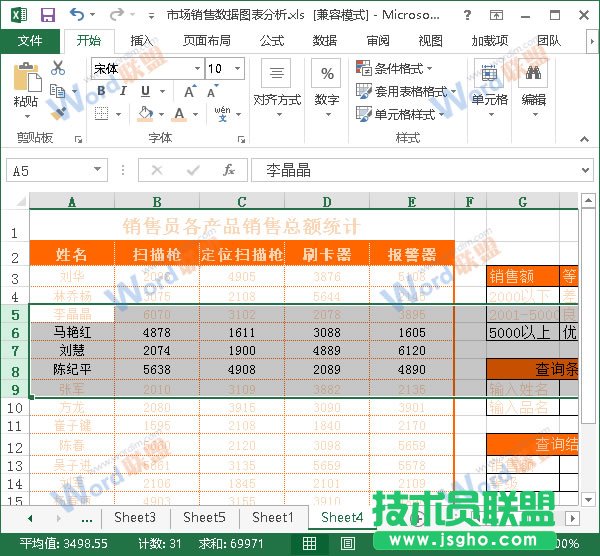600x556 pixels.
Task: Click the Cells (单元格) icon
Action: 489,73
